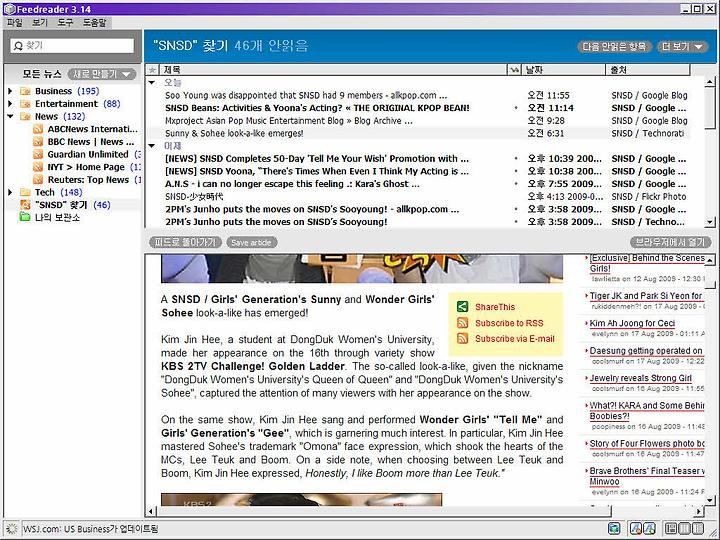Click the first font size icon in status bar
This screenshot has height=540, width=720.
tap(636, 529)
